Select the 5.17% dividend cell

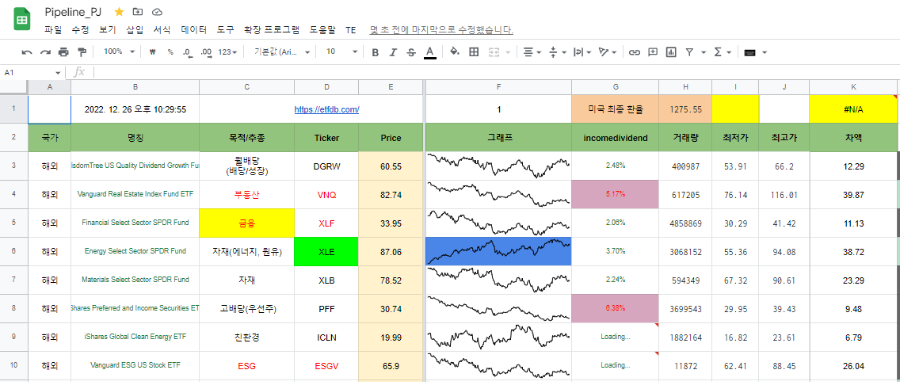[x=615, y=194]
